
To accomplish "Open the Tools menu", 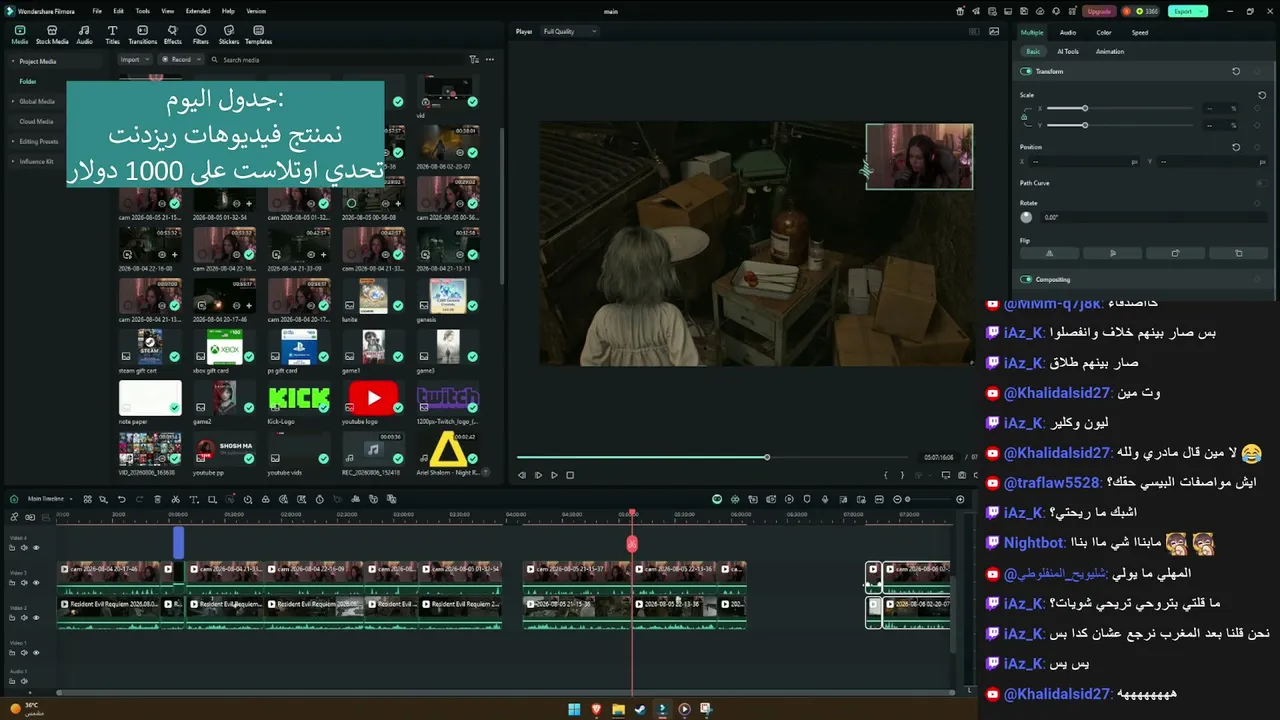I will click(x=142, y=11).
